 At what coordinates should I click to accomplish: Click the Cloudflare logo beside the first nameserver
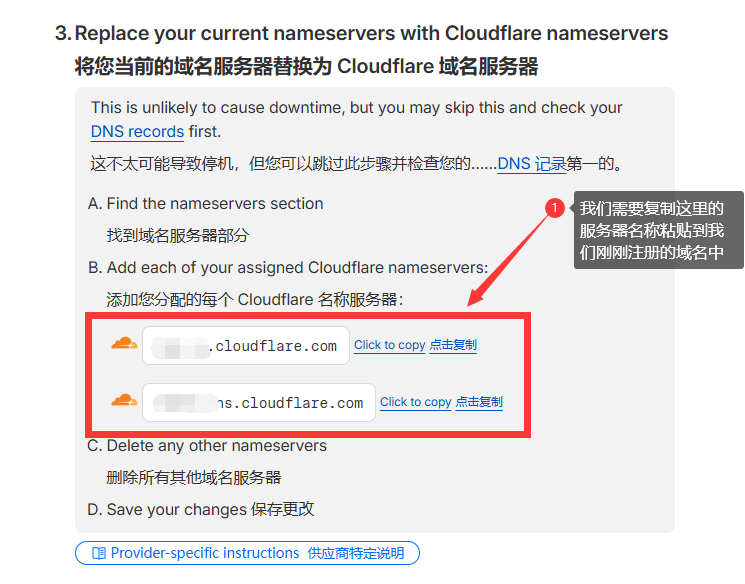pos(124,344)
